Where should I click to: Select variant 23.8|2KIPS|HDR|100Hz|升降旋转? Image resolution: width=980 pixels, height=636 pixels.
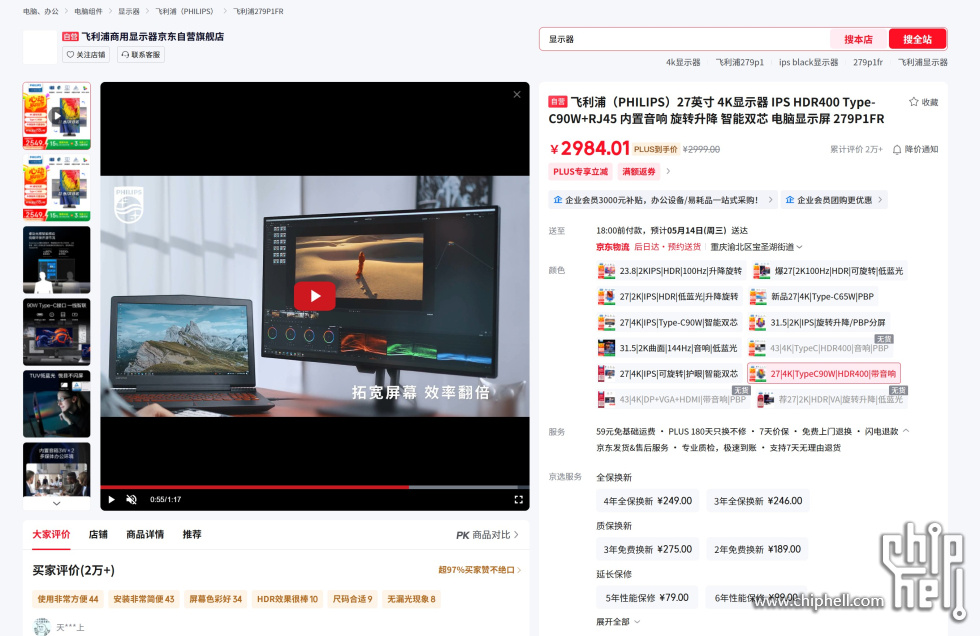(671, 271)
